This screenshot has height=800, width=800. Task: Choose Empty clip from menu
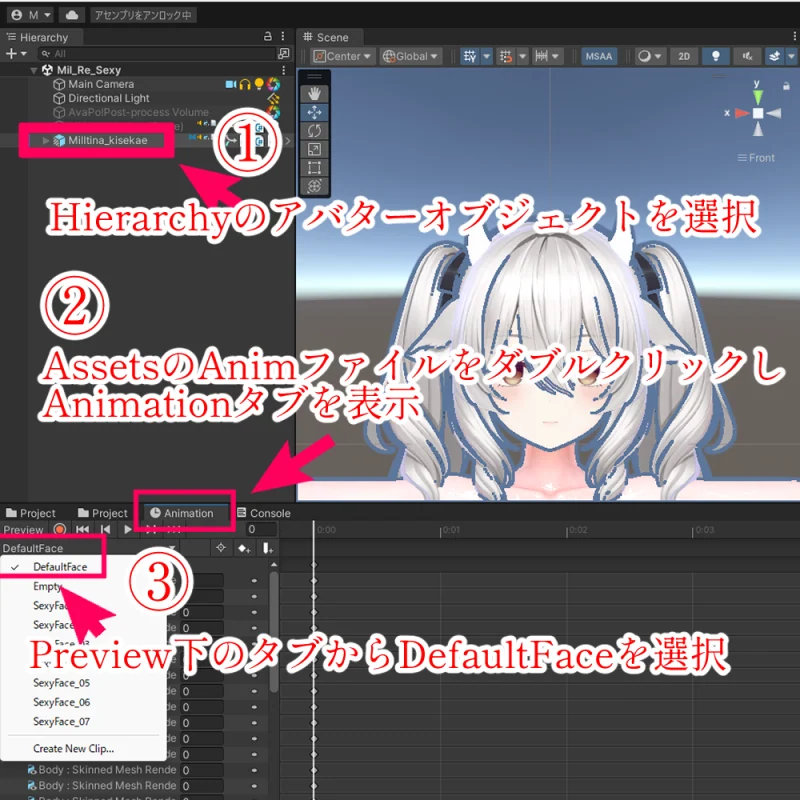click(47, 586)
